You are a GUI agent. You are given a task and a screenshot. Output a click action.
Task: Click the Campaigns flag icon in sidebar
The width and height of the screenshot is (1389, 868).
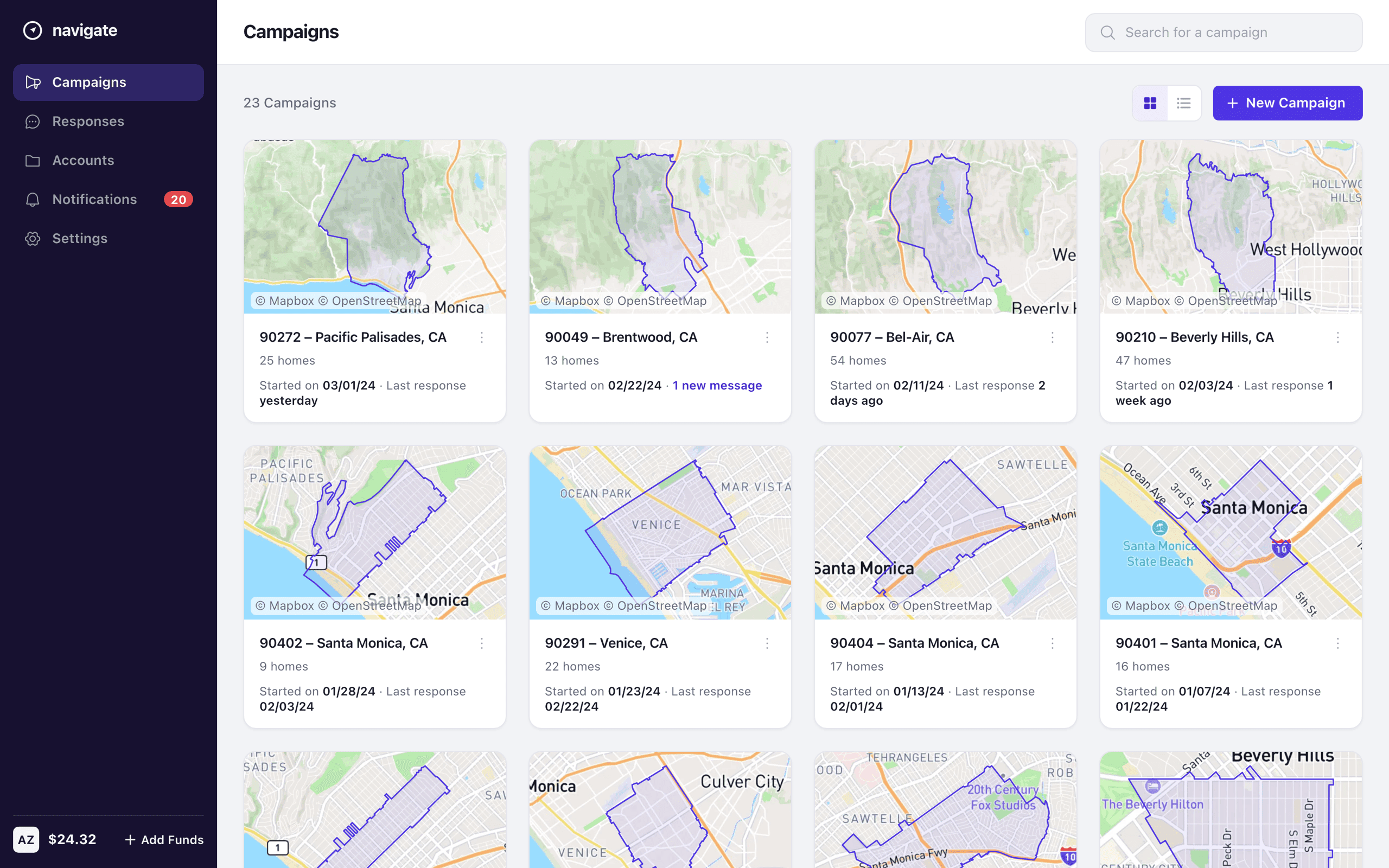pyautogui.click(x=33, y=82)
